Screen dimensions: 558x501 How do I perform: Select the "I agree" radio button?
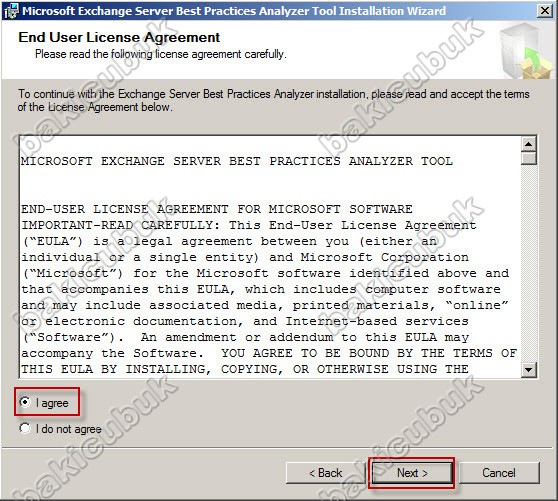pos(25,402)
